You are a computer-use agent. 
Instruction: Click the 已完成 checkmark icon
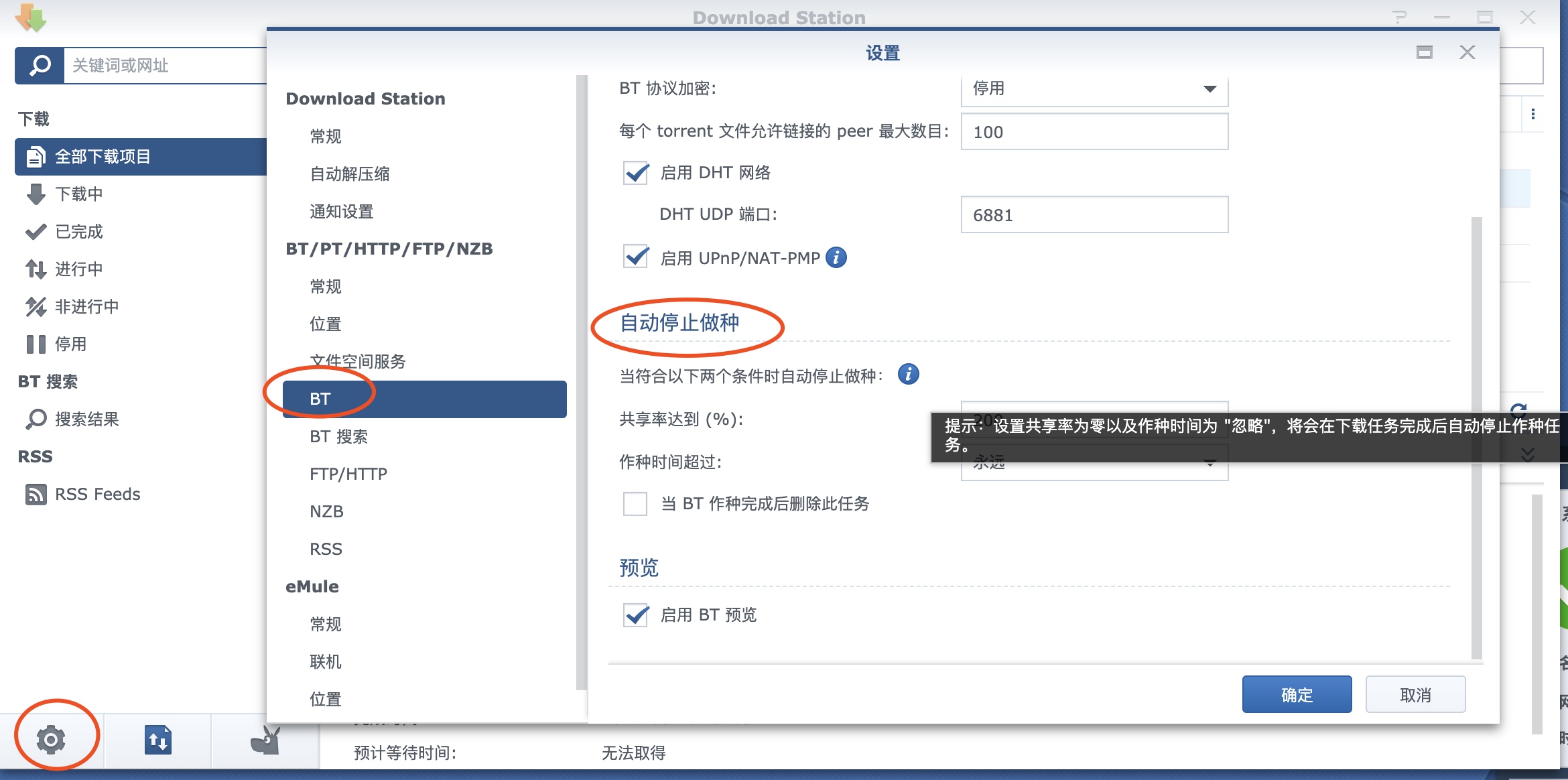coord(36,232)
